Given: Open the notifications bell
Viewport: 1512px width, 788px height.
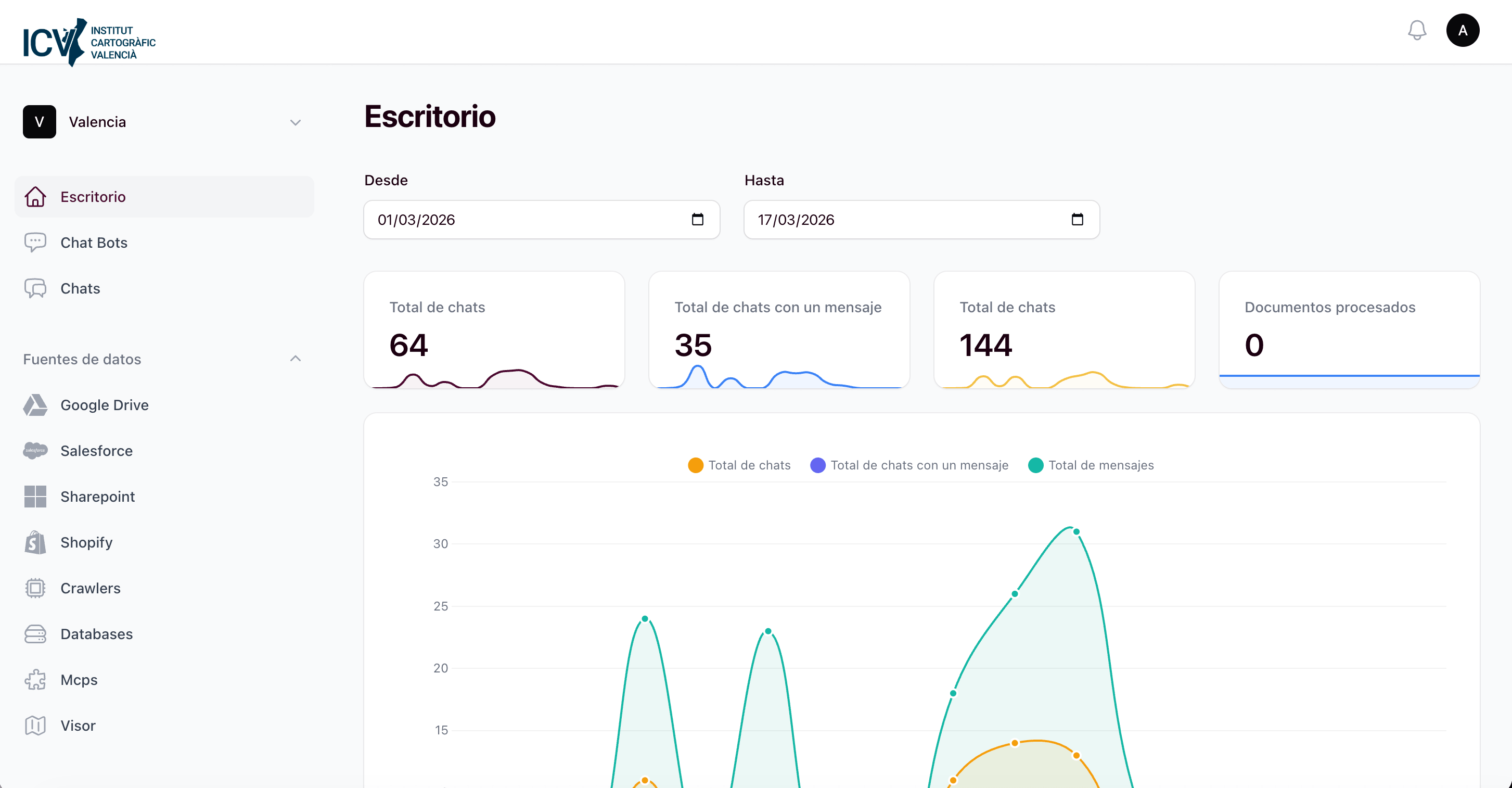Looking at the screenshot, I should click(x=1417, y=30).
